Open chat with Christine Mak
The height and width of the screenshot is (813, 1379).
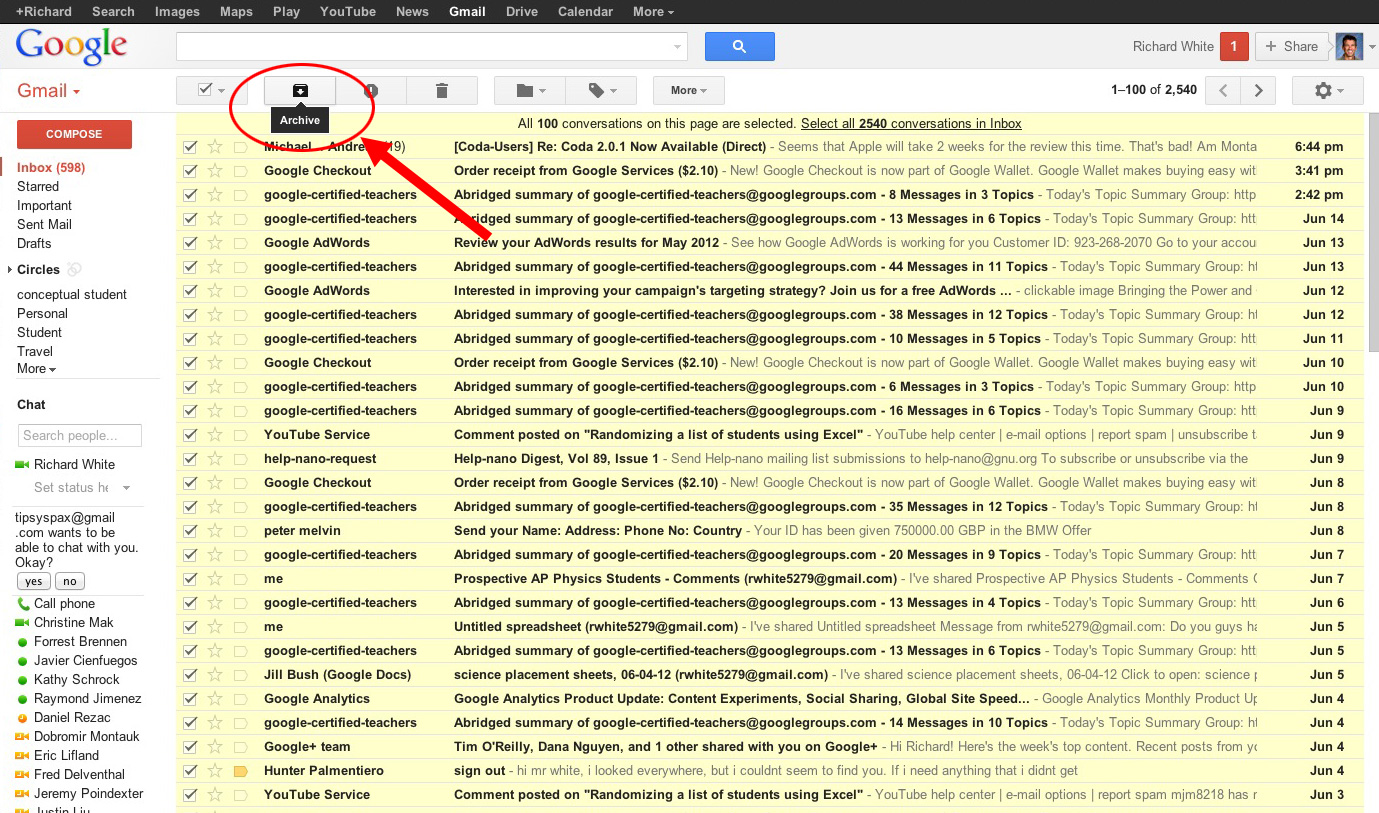[x=74, y=622]
